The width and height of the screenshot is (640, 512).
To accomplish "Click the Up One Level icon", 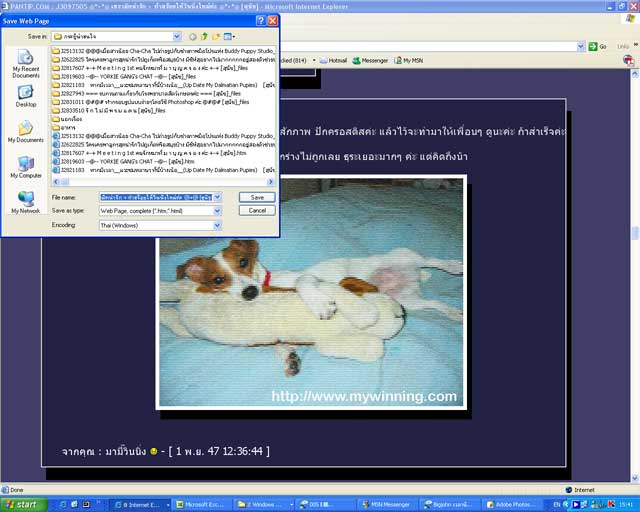I will coord(204,37).
